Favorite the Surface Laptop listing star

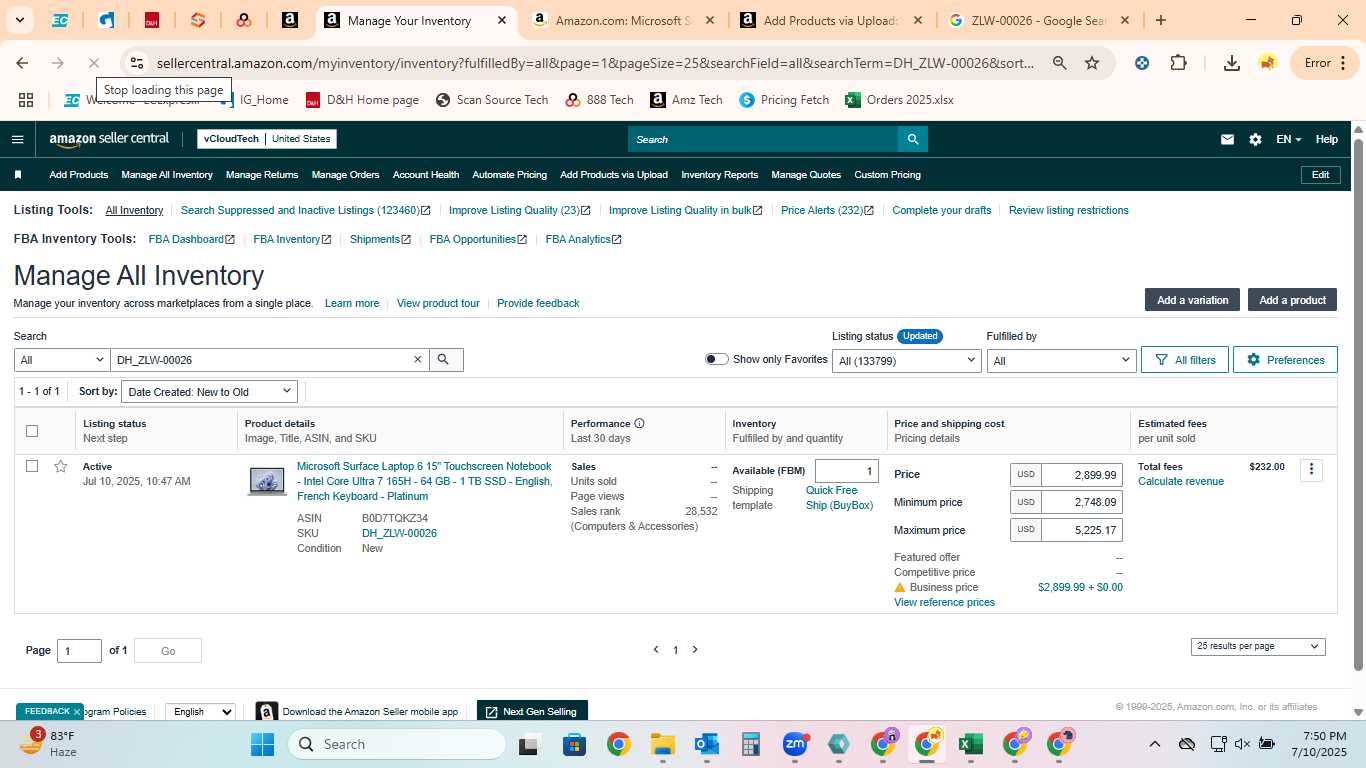coord(60,467)
